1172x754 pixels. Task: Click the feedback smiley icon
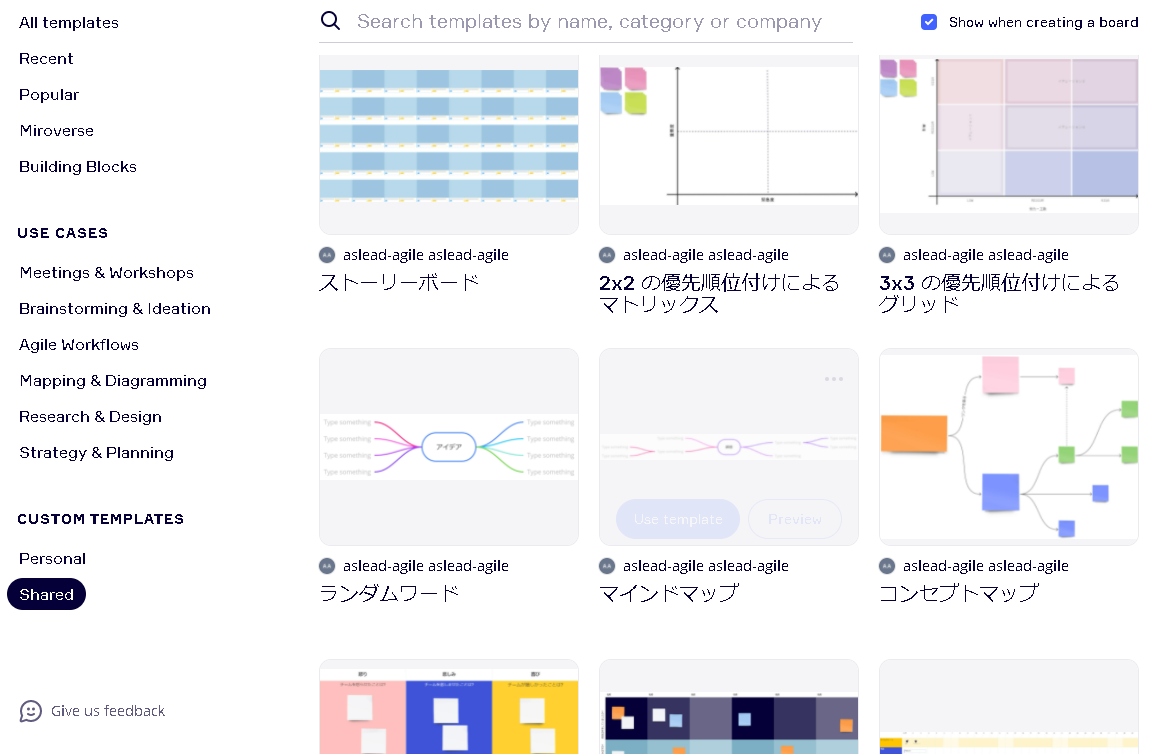click(31, 711)
